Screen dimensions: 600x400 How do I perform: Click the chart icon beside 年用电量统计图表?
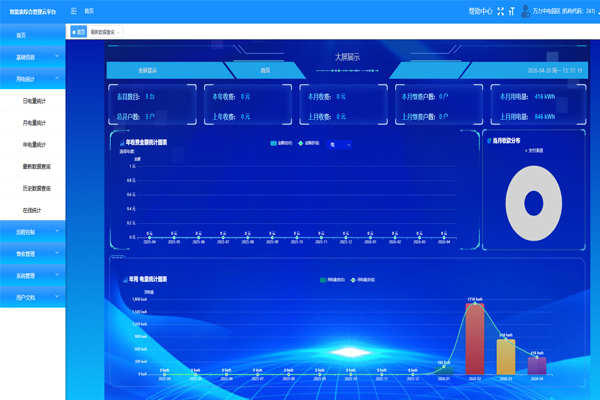(x=122, y=279)
